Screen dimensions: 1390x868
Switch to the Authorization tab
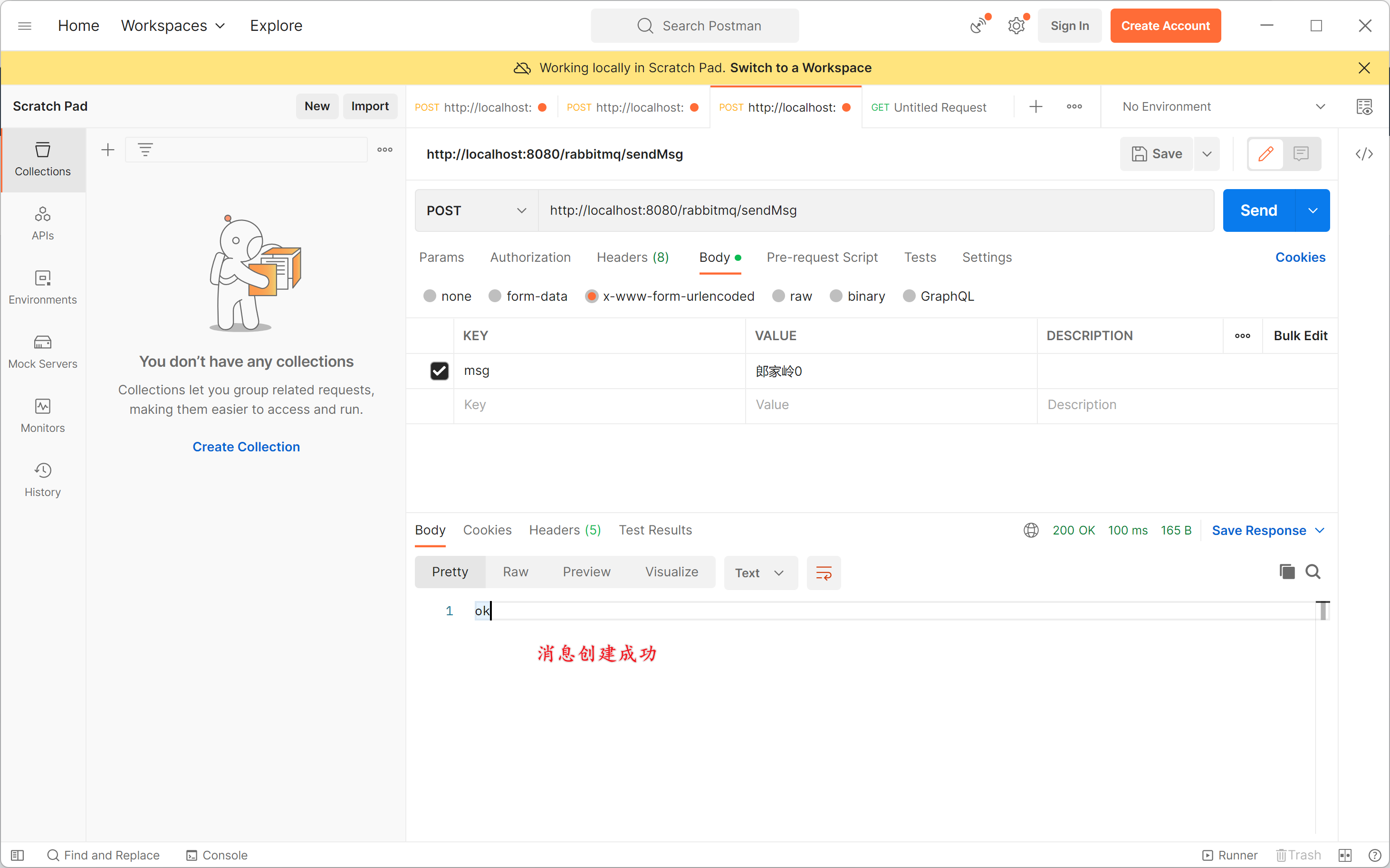click(x=530, y=257)
